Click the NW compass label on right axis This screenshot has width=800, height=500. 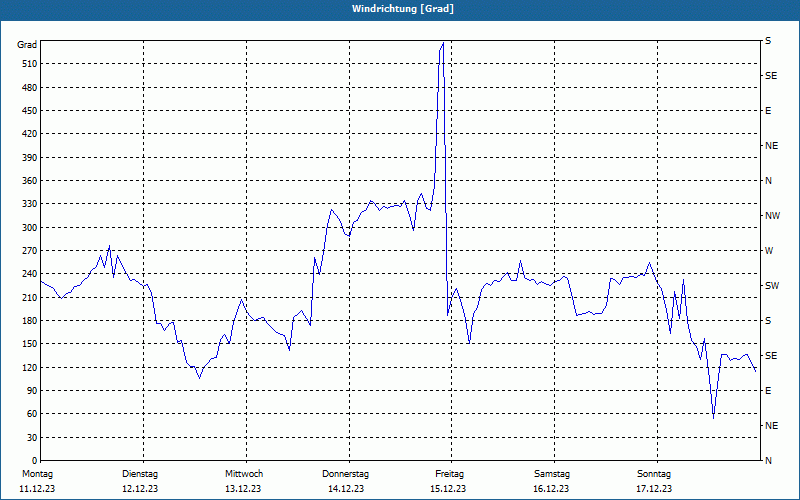point(772,216)
